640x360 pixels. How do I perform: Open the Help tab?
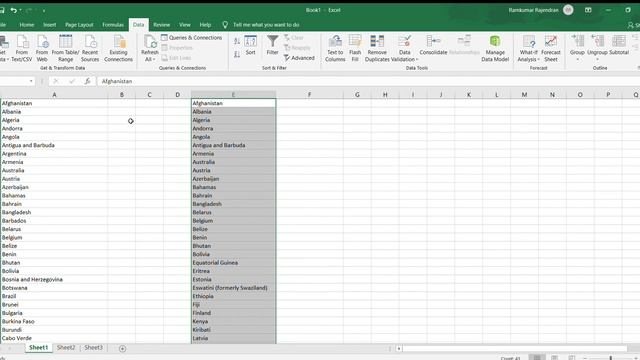click(x=205, y=25)
